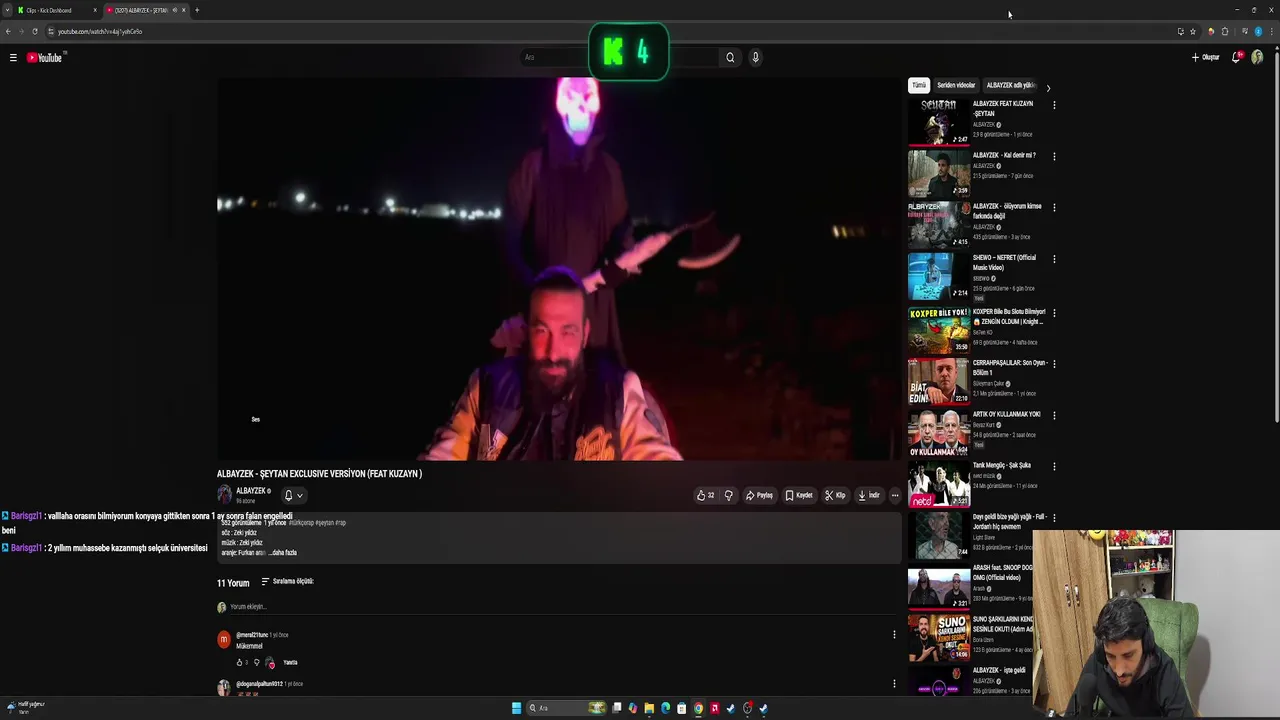This screenshot has height=720, width=1280.
Task: Open the YouTube notifications bell
Action: [x=1237, y=58]
